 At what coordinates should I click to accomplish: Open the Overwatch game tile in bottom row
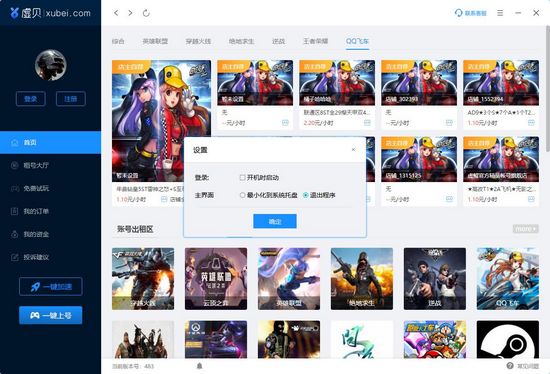coord(216,339)
